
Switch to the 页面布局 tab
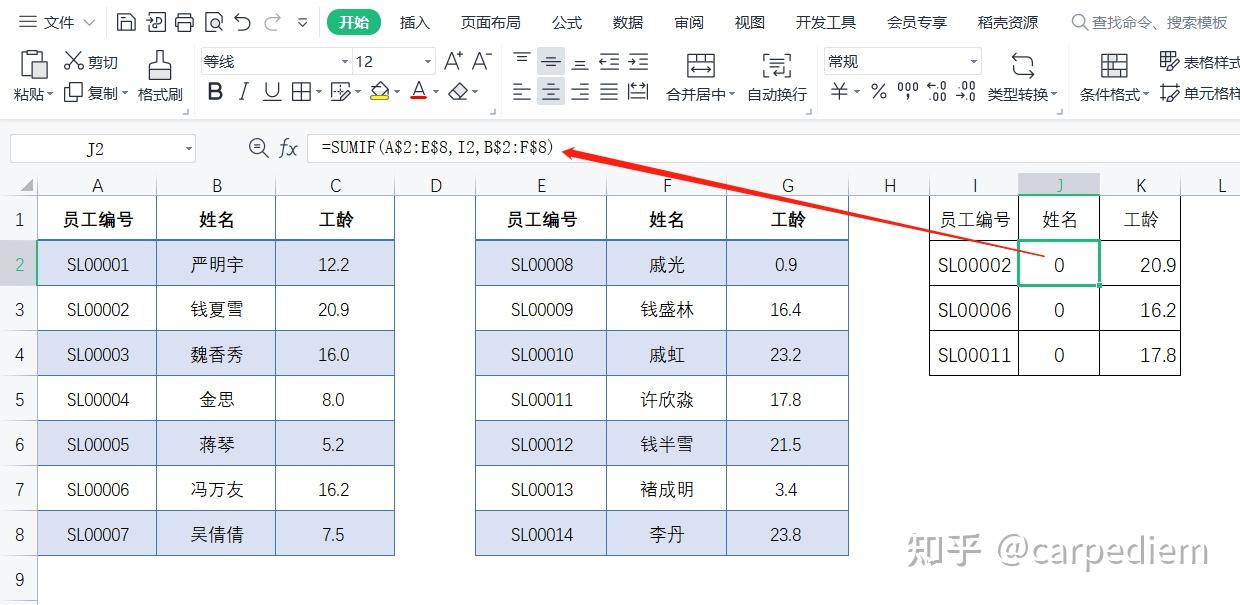click(x=490, y=22)
